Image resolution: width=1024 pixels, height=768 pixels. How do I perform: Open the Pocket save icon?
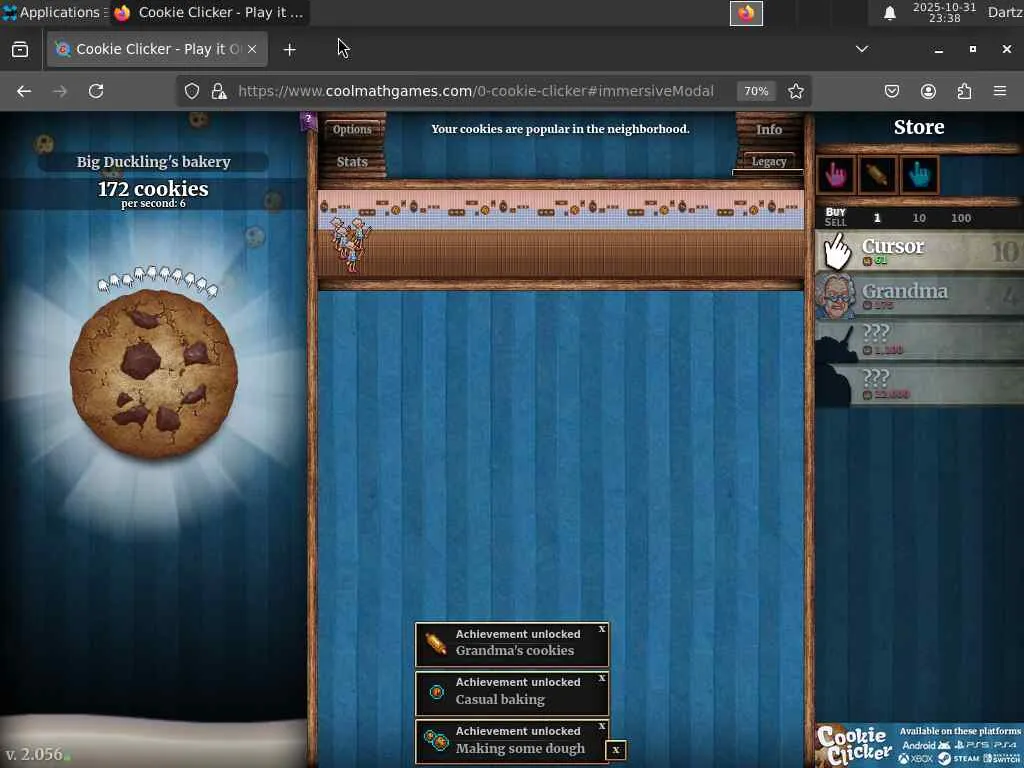pyautogui.click(x=892, y=91)
